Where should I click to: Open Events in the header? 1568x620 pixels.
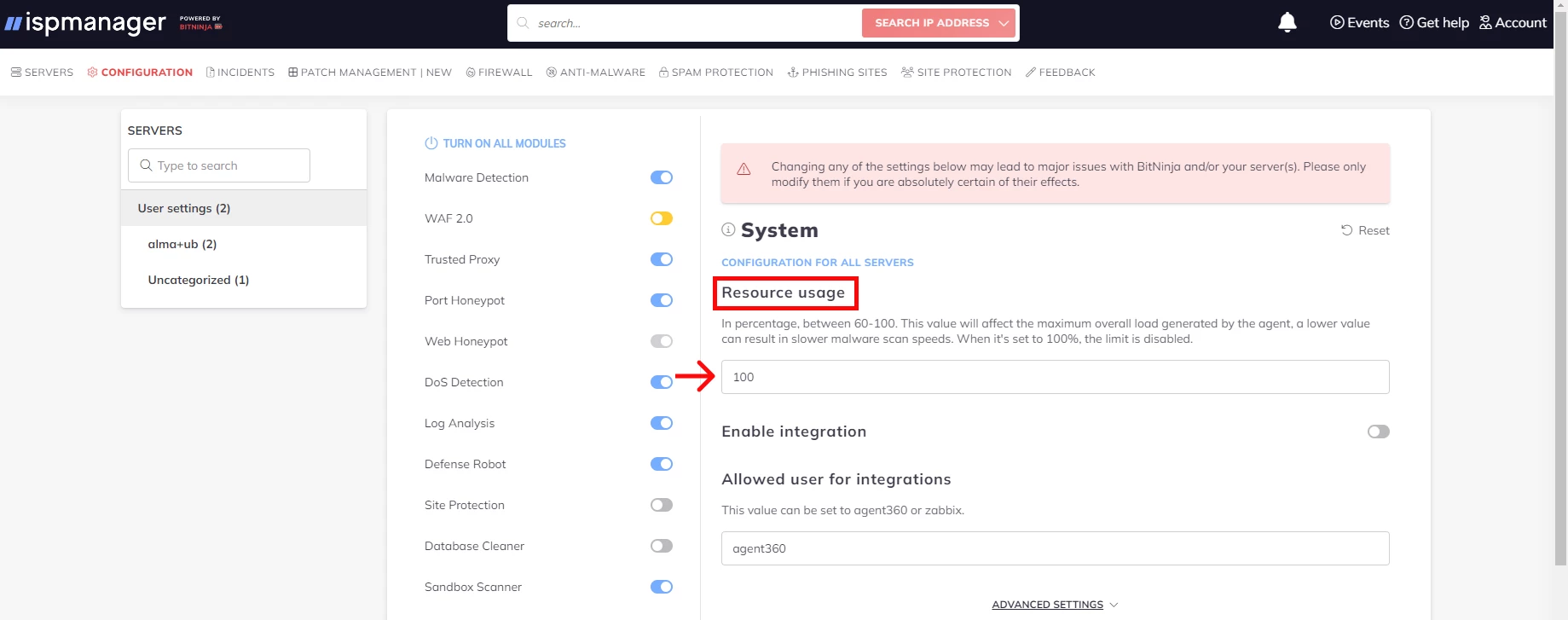(x=1360, y=23)
